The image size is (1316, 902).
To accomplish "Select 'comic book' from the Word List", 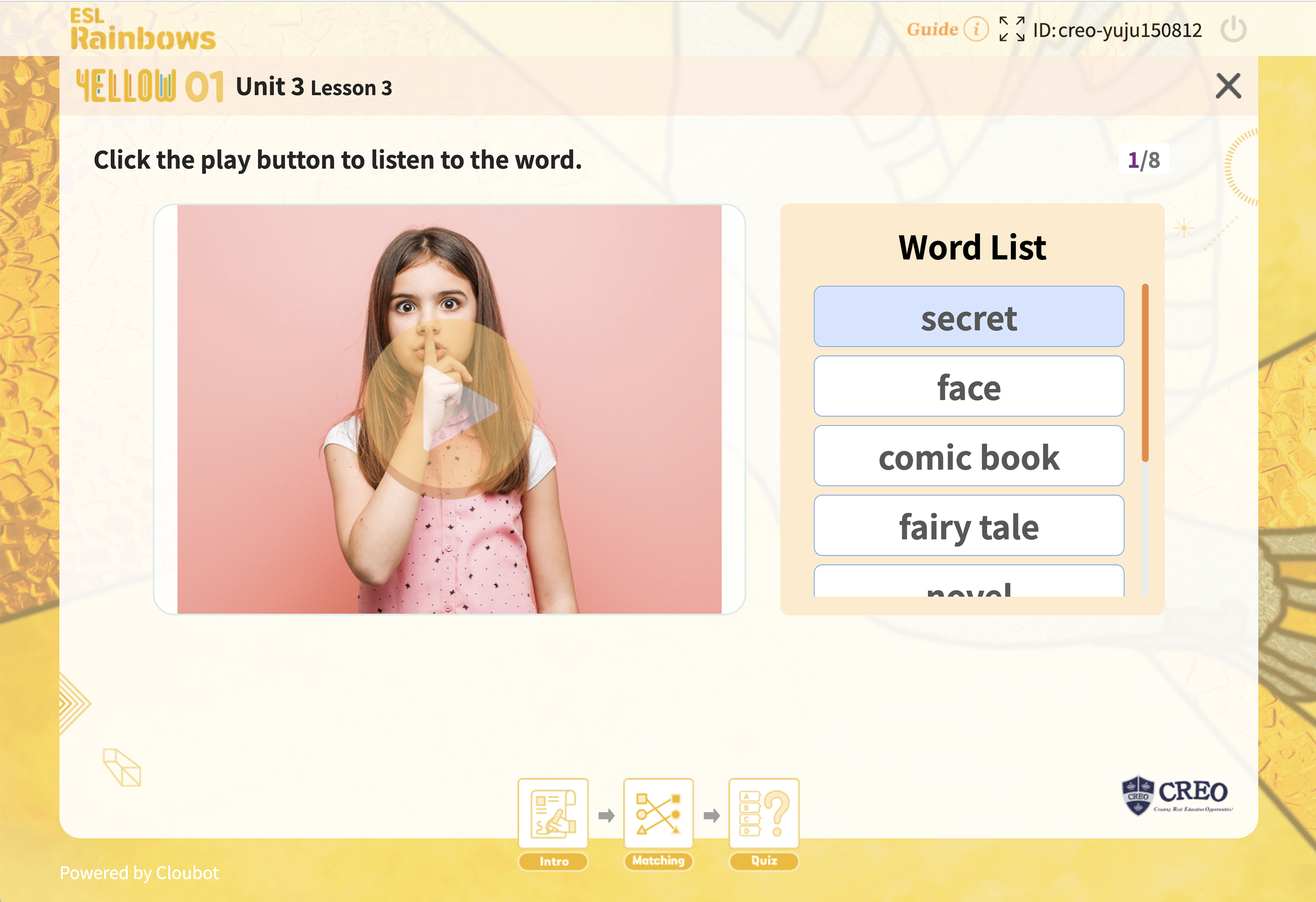I will [968, 456].
